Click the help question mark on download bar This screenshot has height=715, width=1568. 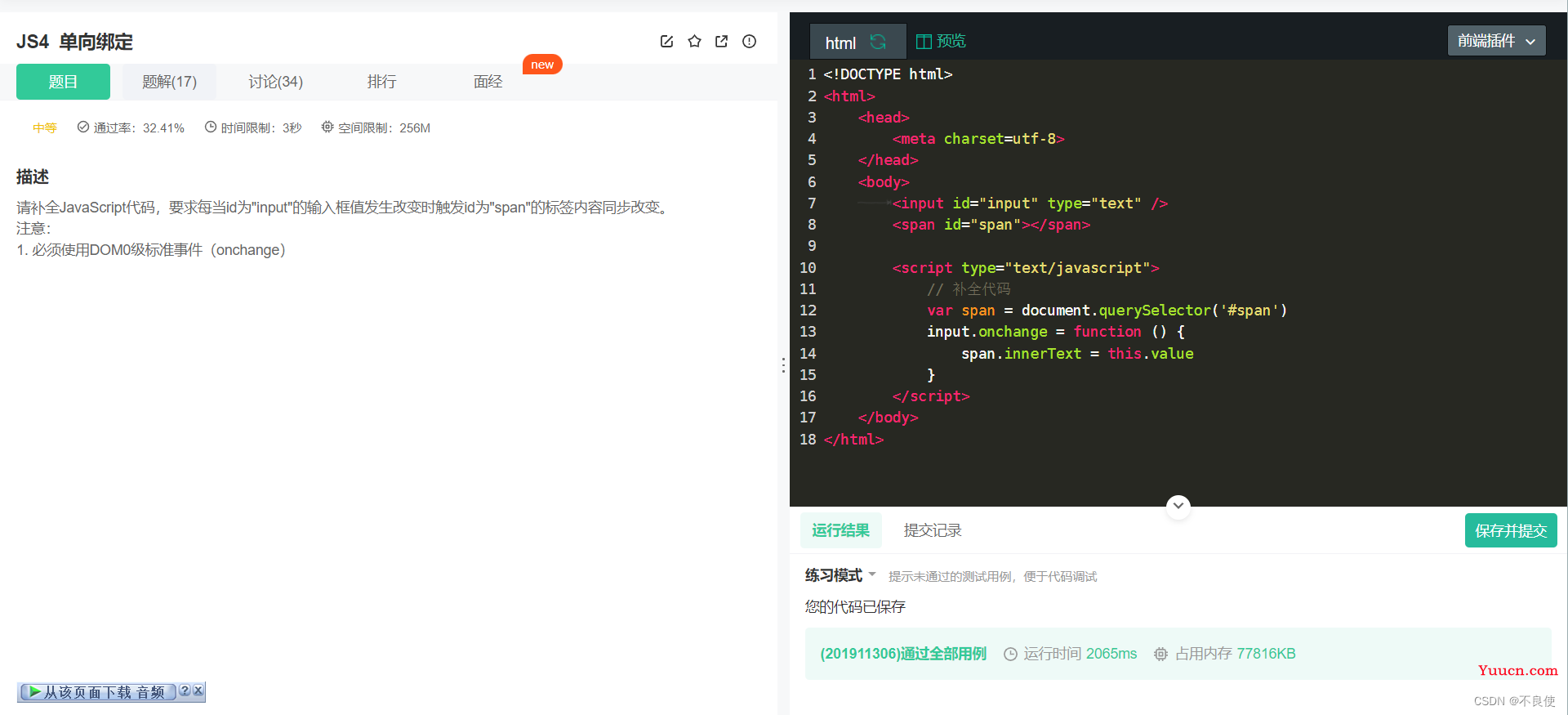(185, 690)
